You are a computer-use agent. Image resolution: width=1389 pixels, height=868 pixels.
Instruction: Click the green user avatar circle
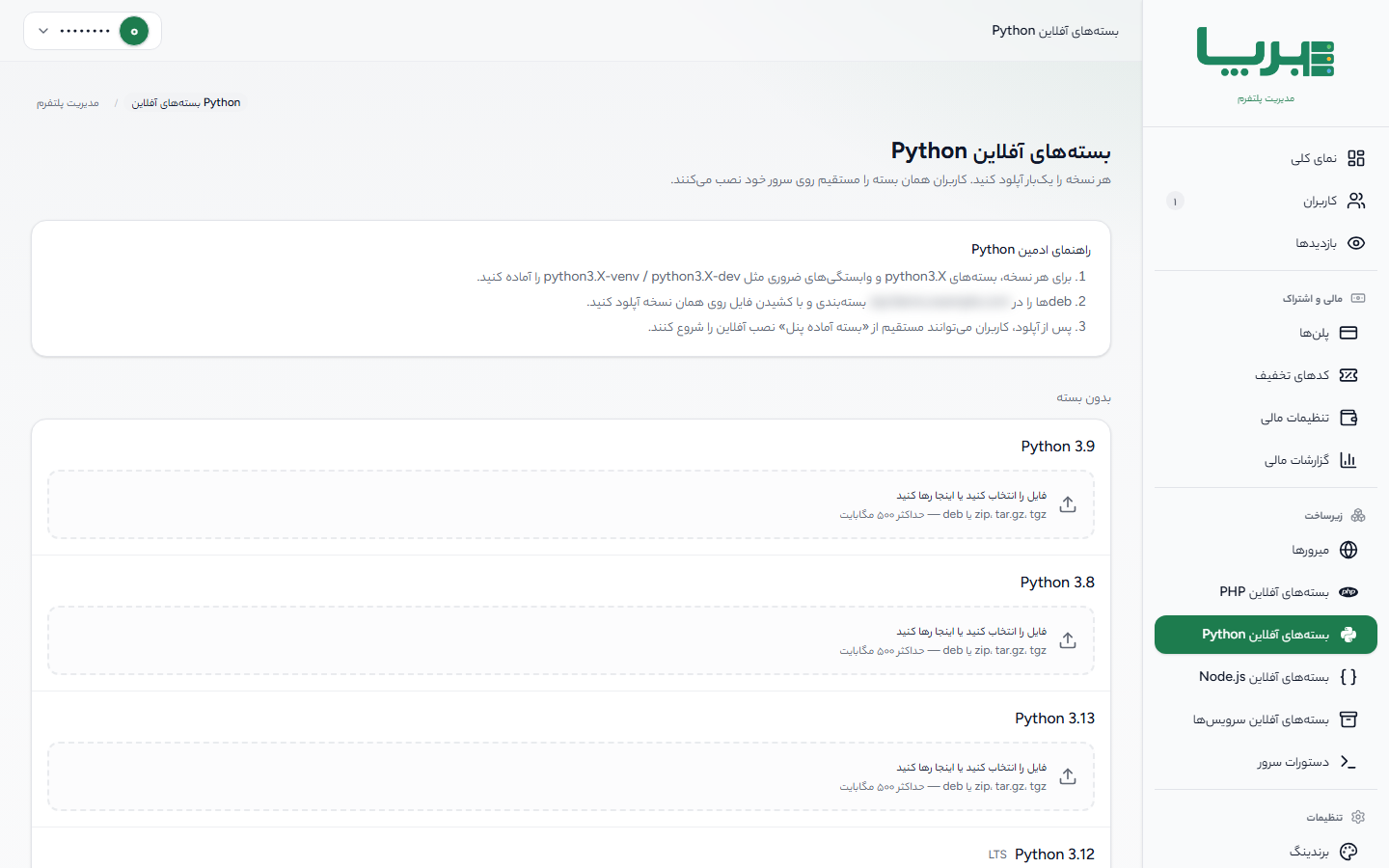pyautogui.click(x=134, y=31)
